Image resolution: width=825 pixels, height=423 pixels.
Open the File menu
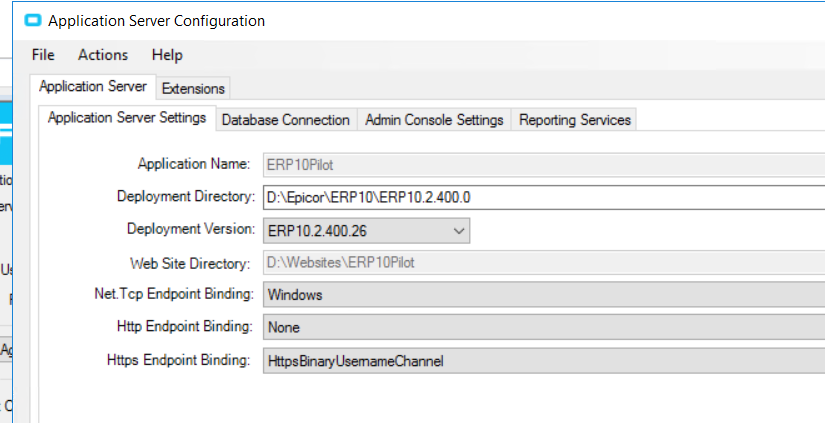point(43,55)
